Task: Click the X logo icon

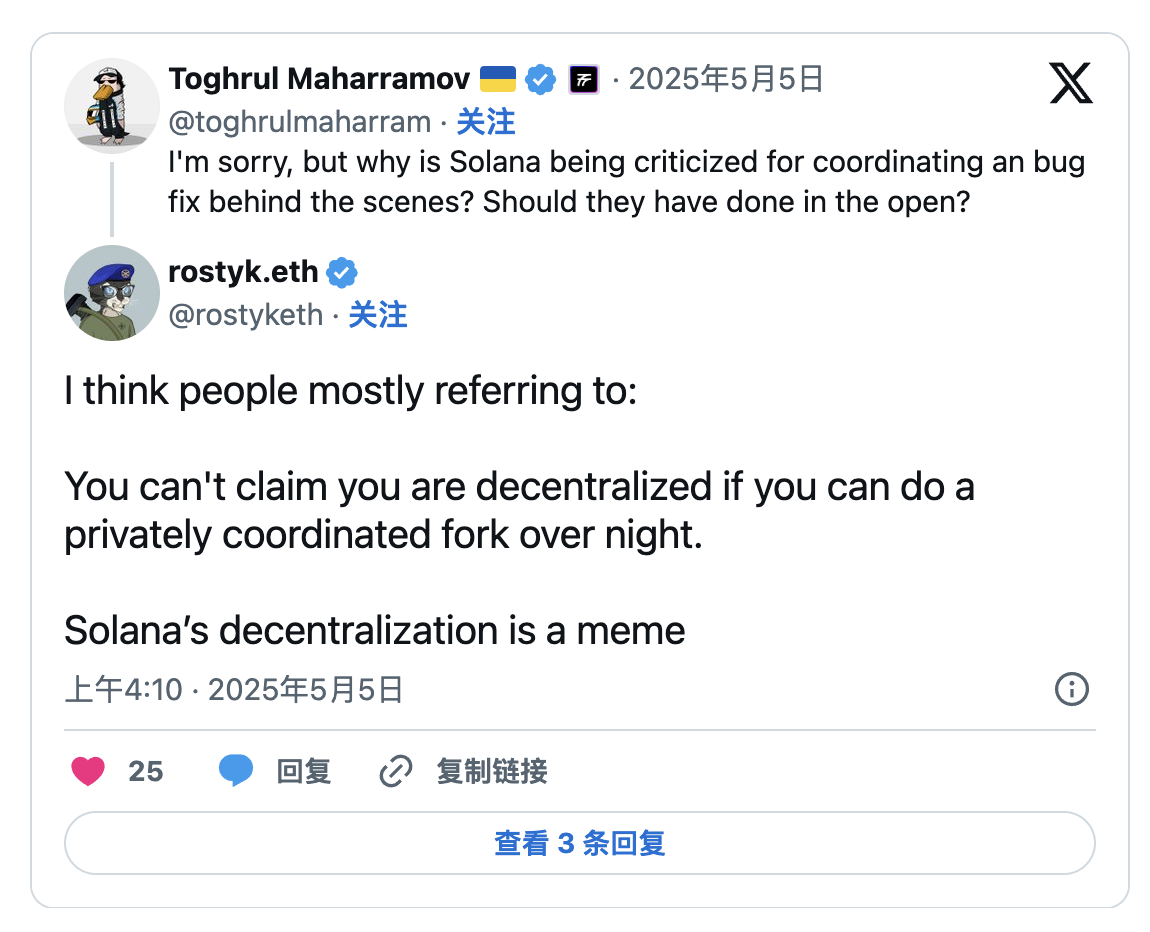Action: (1071, 82)
